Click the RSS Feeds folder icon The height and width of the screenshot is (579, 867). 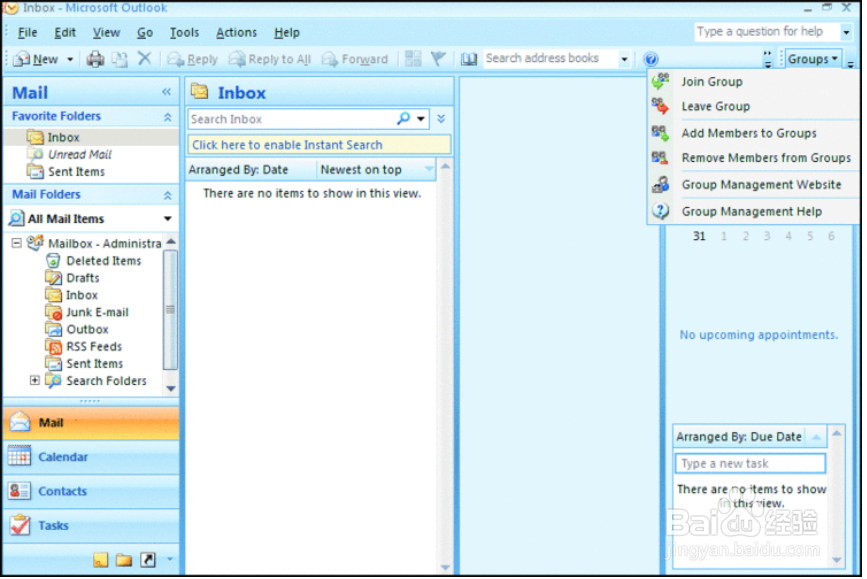click(54, 347)
